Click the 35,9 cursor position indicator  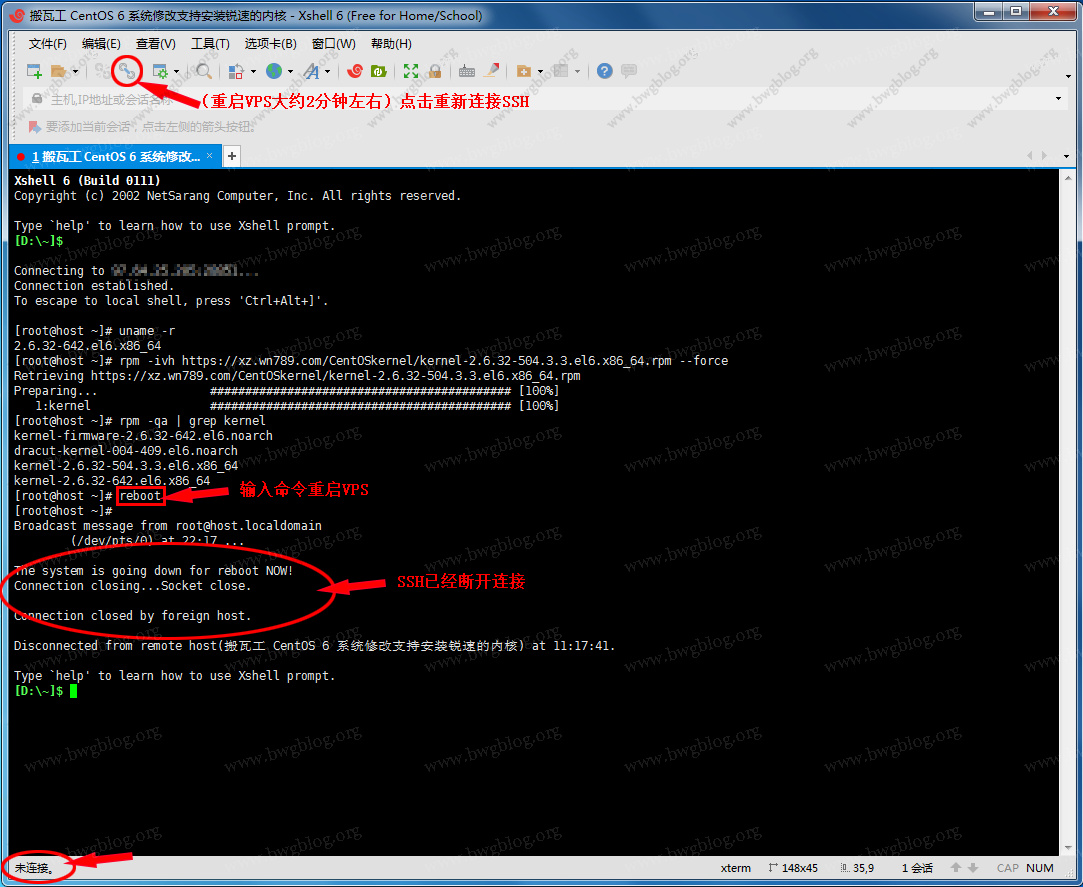pos(857,868)
